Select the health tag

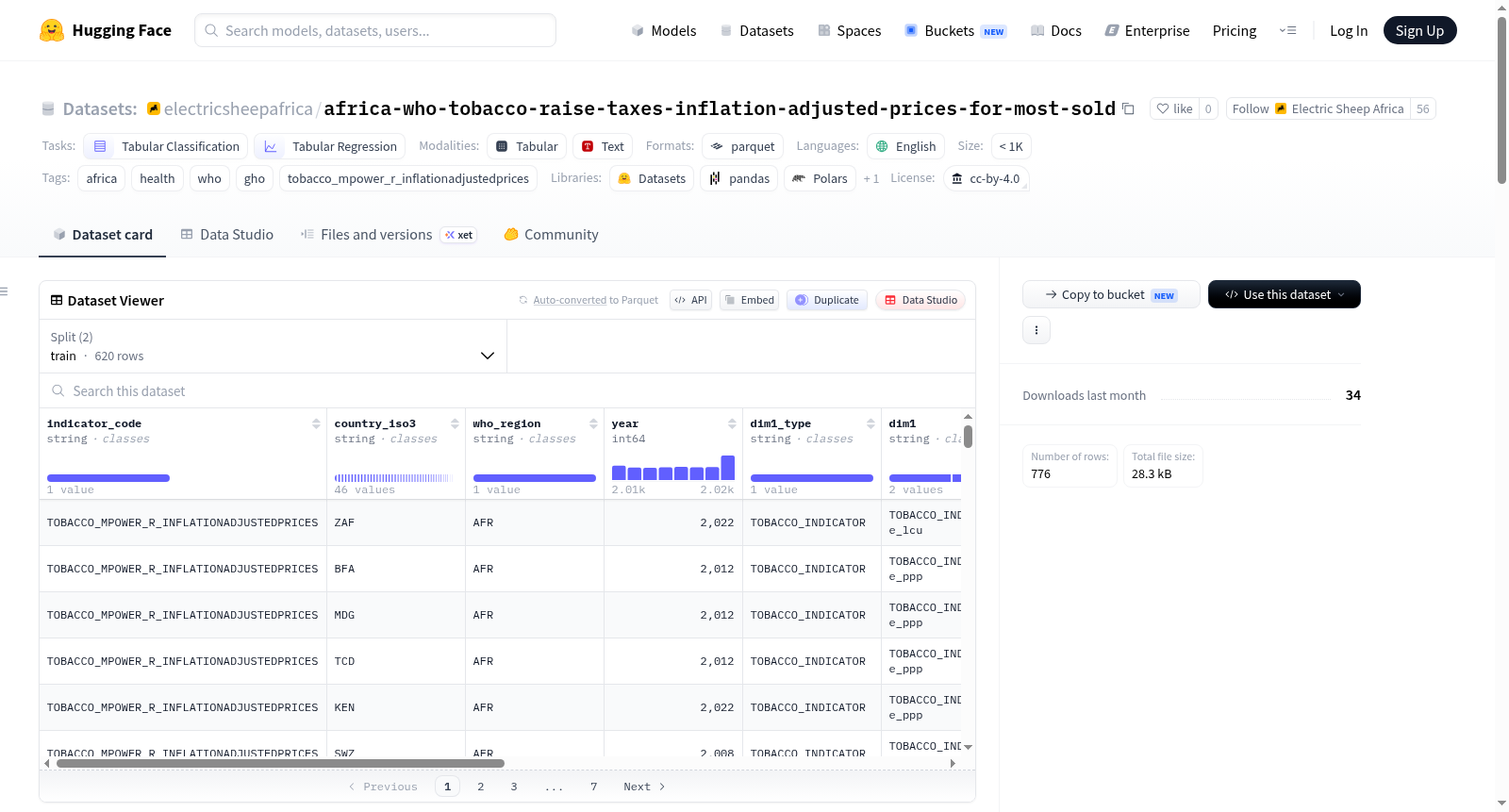pos(158,178)
